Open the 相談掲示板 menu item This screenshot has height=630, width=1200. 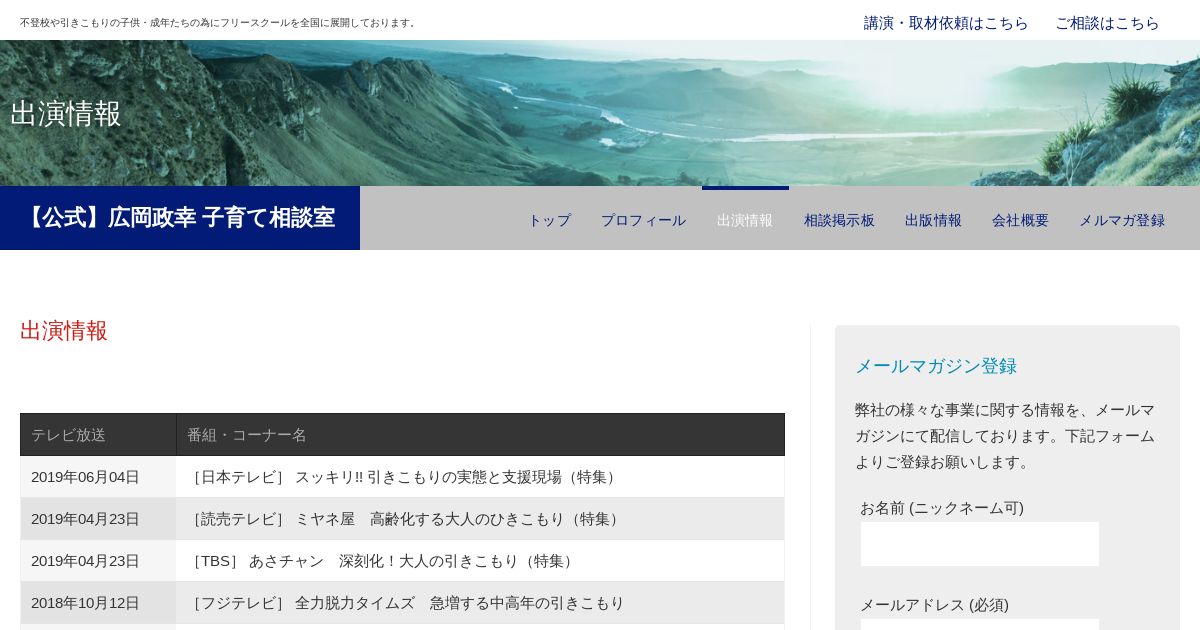point(839,220)
